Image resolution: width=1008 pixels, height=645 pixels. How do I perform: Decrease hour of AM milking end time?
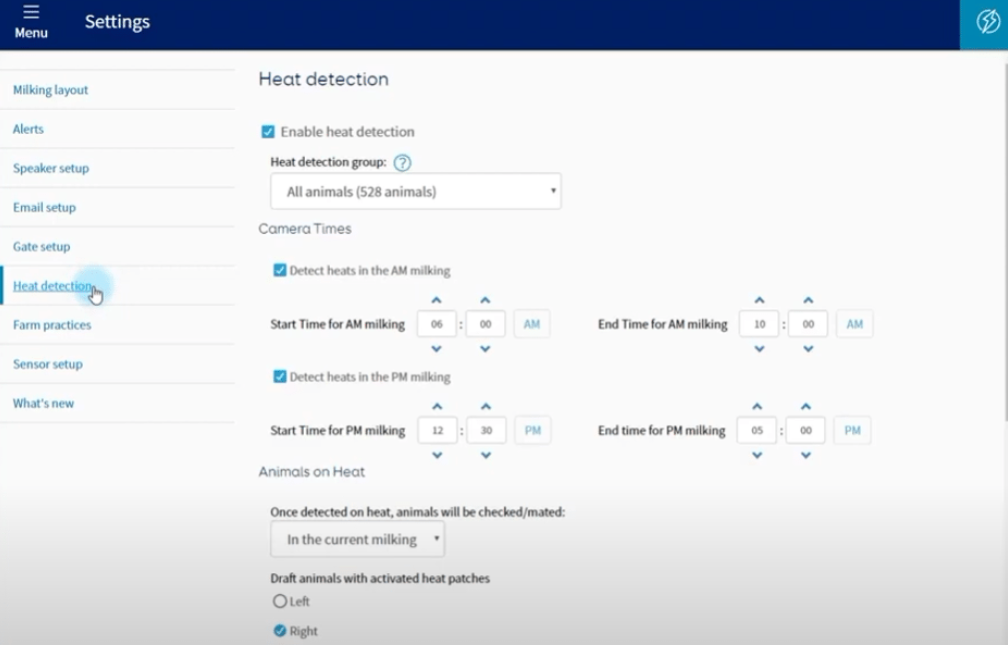(x=759, y=349)
